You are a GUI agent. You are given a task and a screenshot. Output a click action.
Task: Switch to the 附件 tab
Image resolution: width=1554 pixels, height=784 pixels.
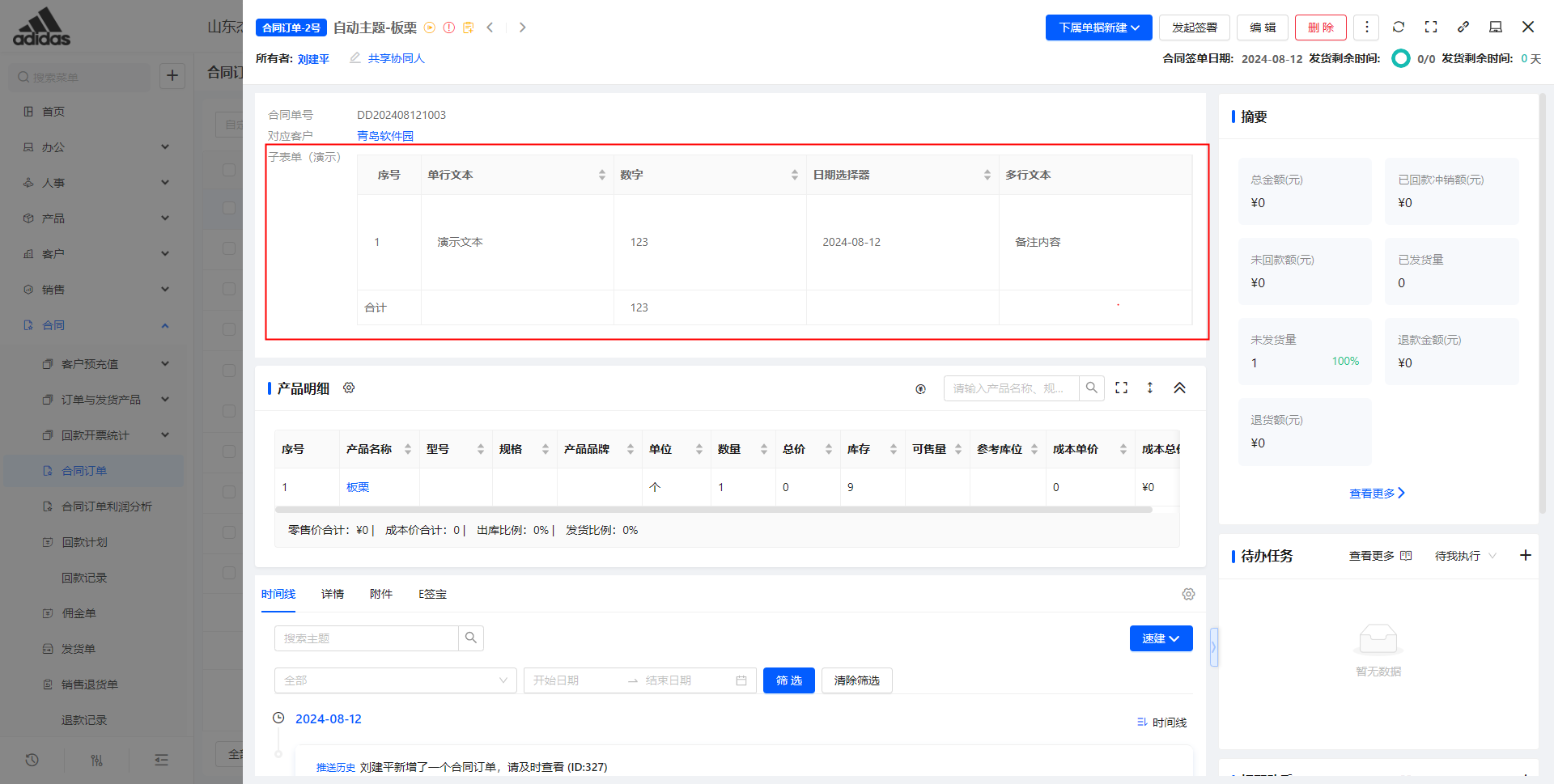[x=380, y=594]
